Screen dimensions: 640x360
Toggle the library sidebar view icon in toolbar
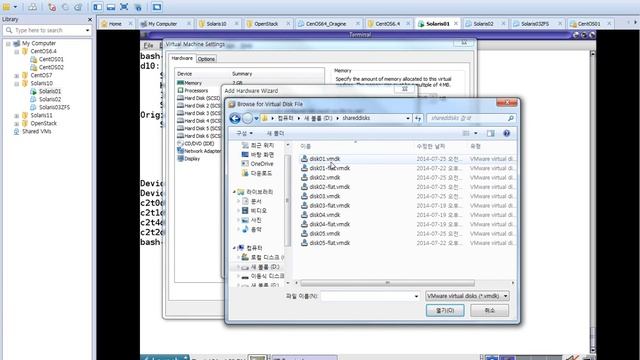click(x=98, y=7)
